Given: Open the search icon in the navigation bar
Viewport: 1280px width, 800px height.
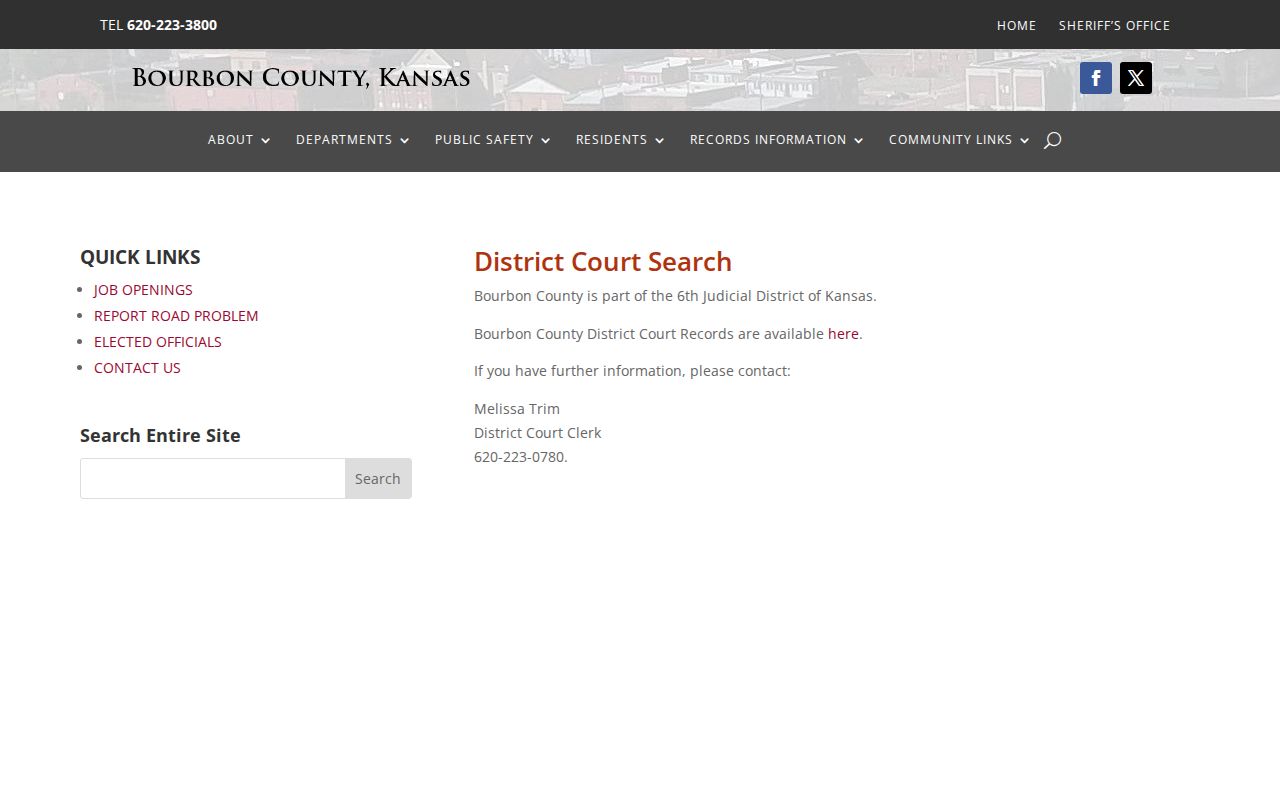Looking at the screenshot, I should coord(1052,140).
